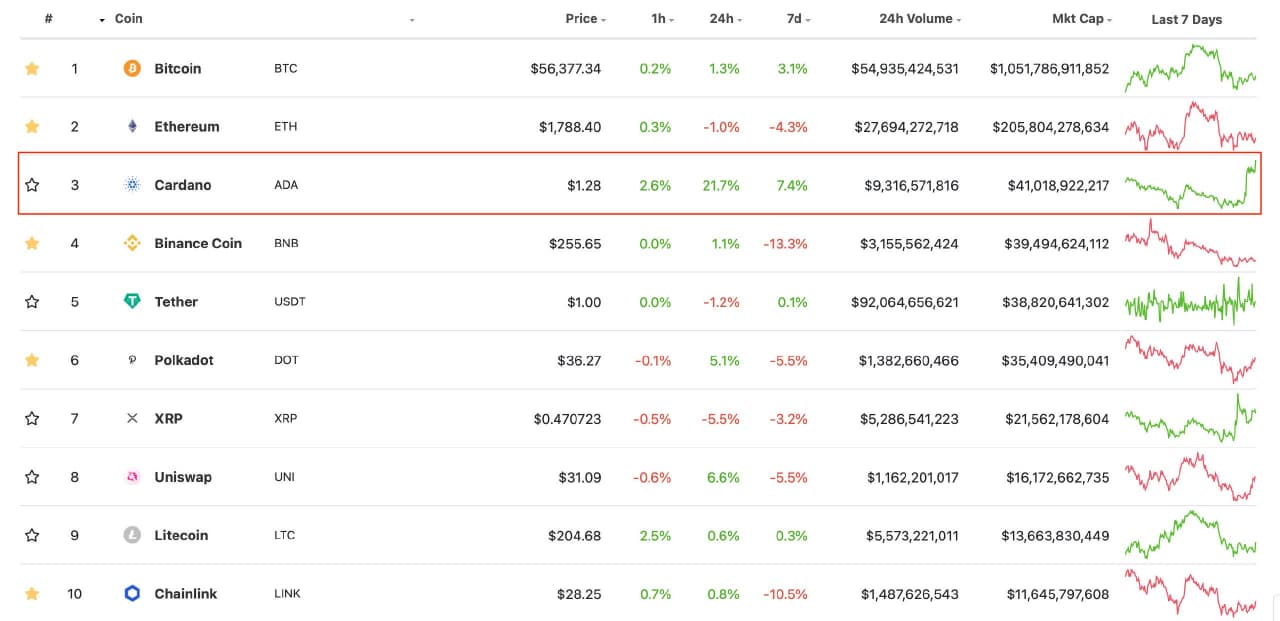The image size is (1280, 621).
Task: Click the Cardano coin logo icon
Action: [132, 185]
